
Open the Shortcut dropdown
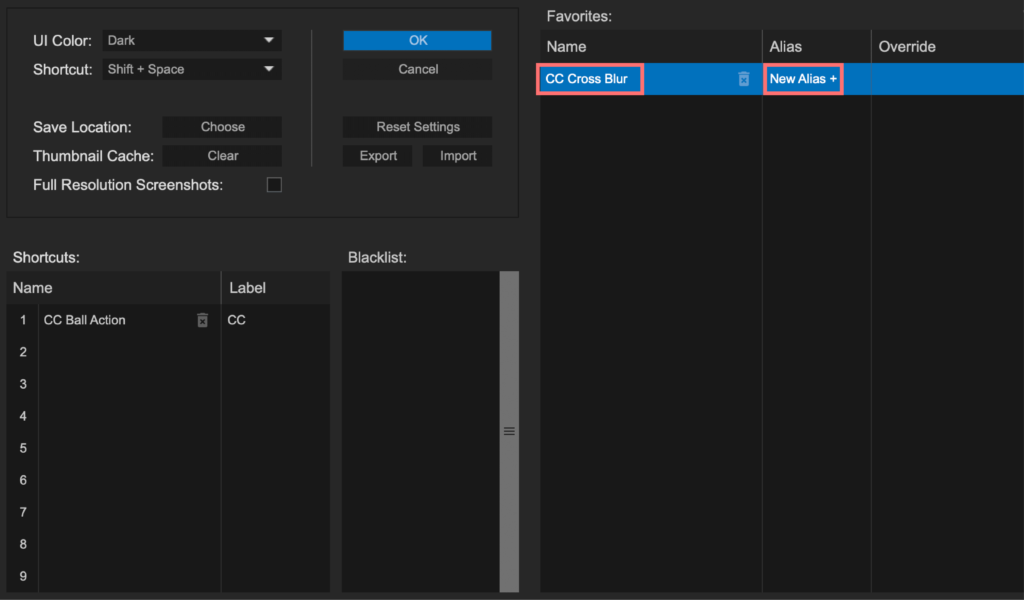tap(190, 68)
